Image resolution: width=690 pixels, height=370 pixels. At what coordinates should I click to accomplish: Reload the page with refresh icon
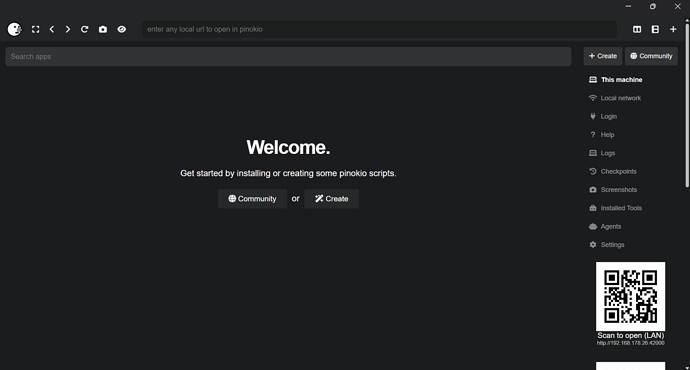coord(84,29)
